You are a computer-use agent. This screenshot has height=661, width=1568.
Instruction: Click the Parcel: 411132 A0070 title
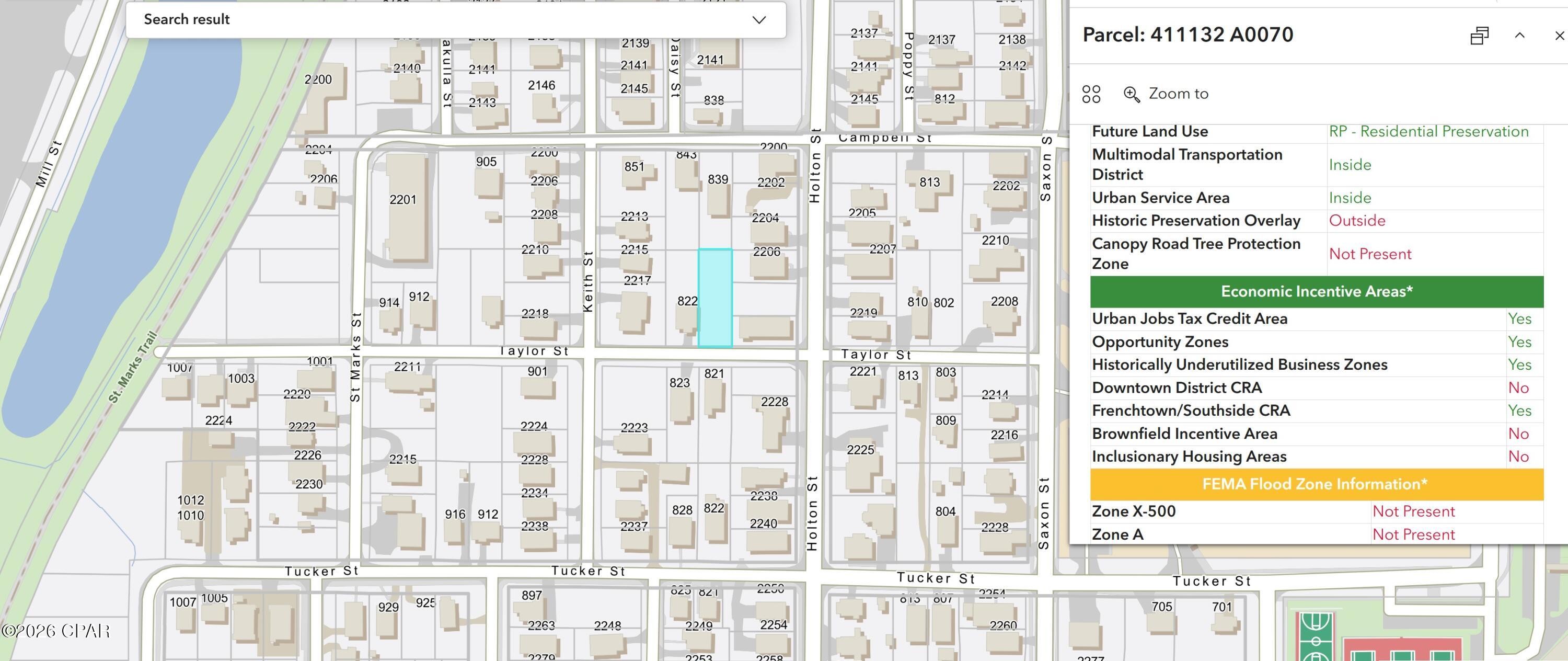1187,35
